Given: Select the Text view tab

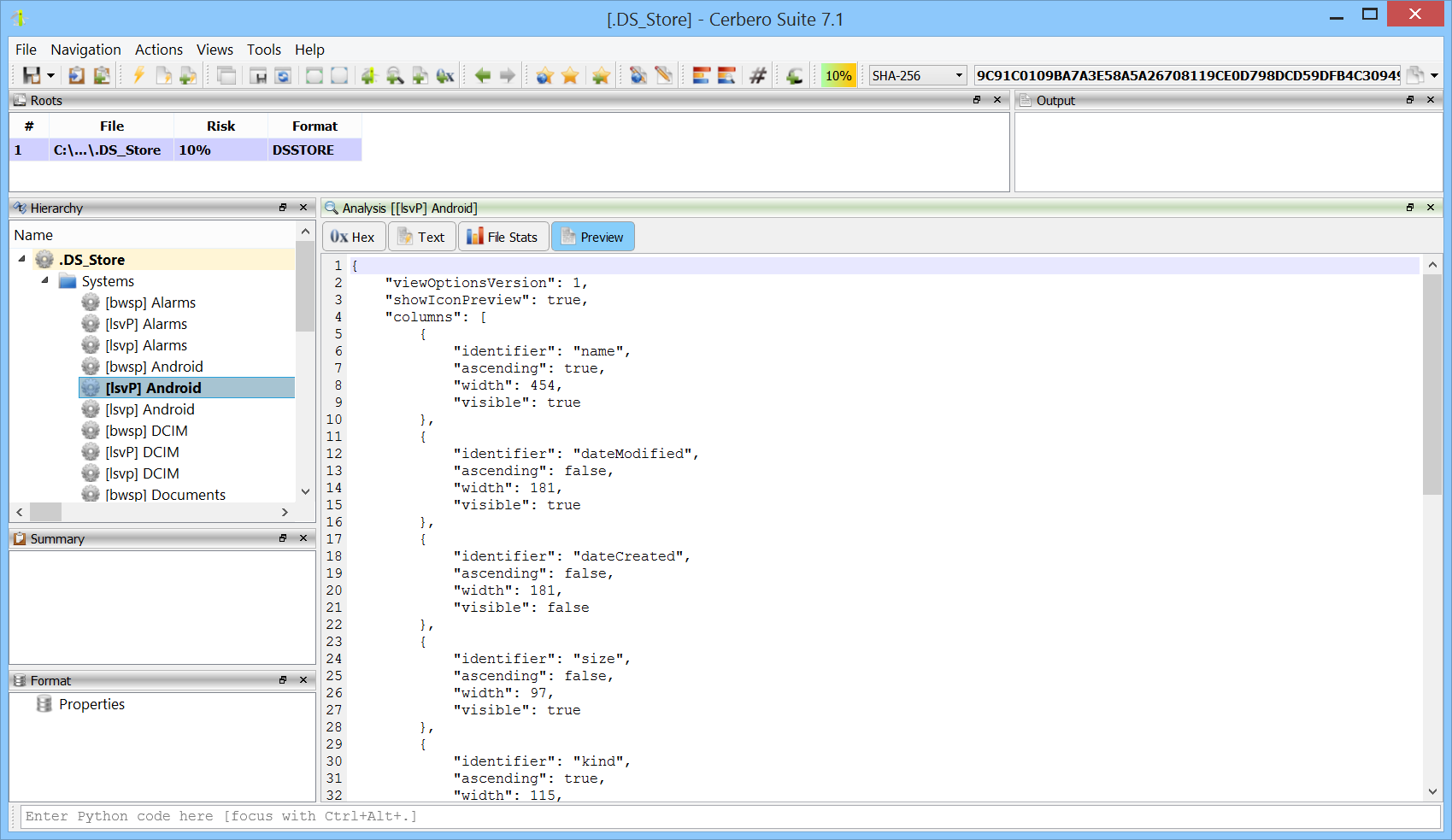Looking at the screenshot, I should pyautogui.click(x=421, y=237).
